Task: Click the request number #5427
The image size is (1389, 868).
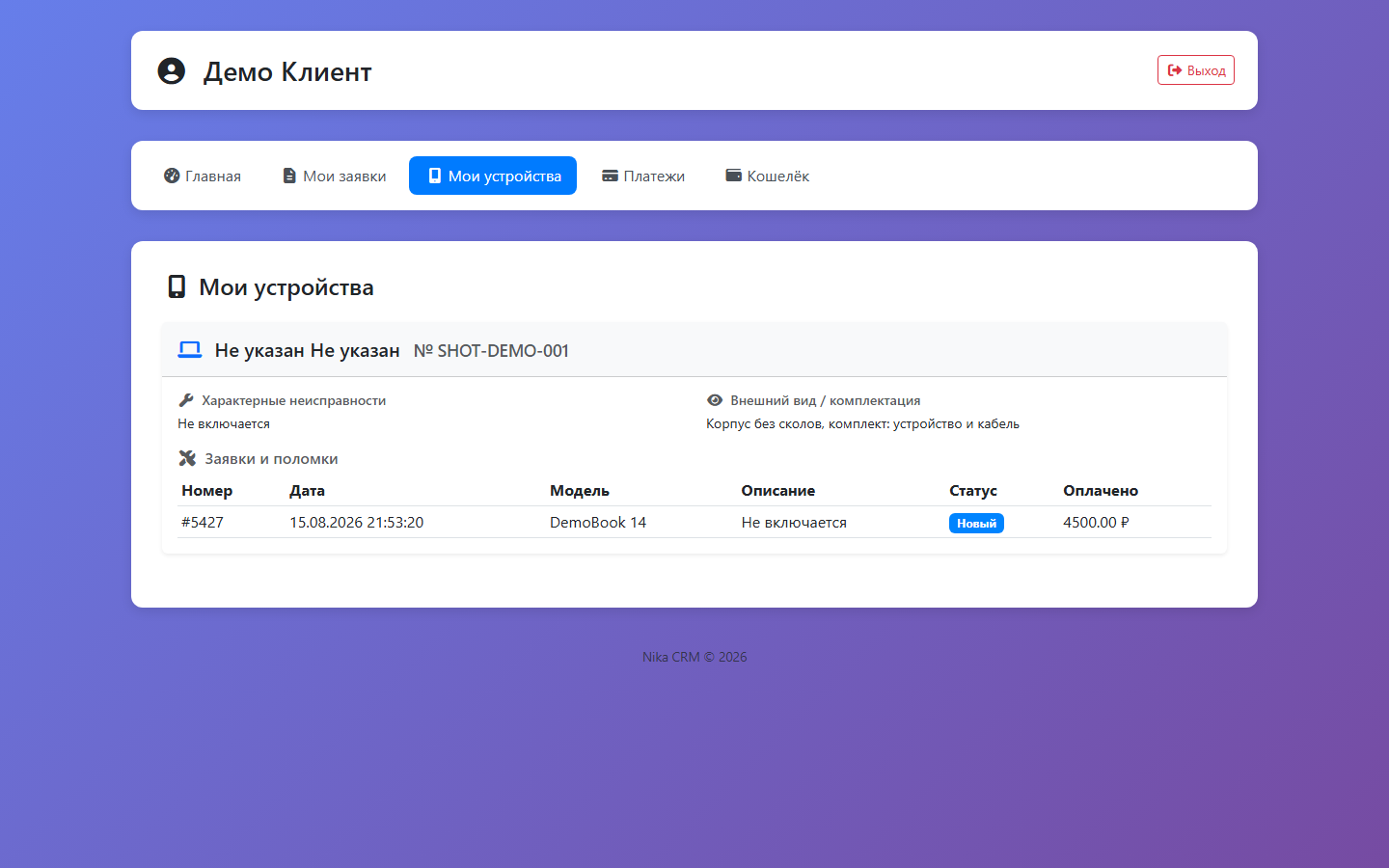Action: point(203,522)
